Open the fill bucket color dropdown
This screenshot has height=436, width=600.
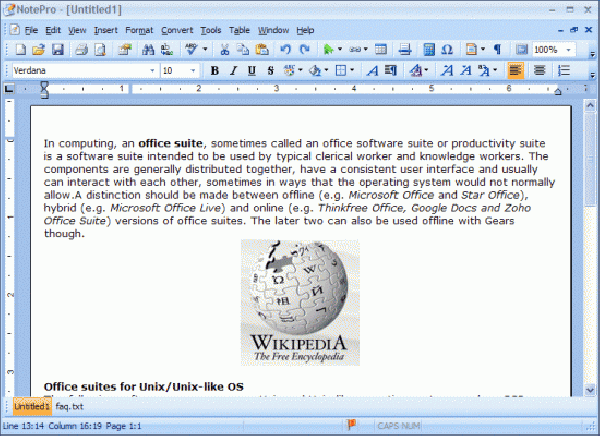(326, 70)
